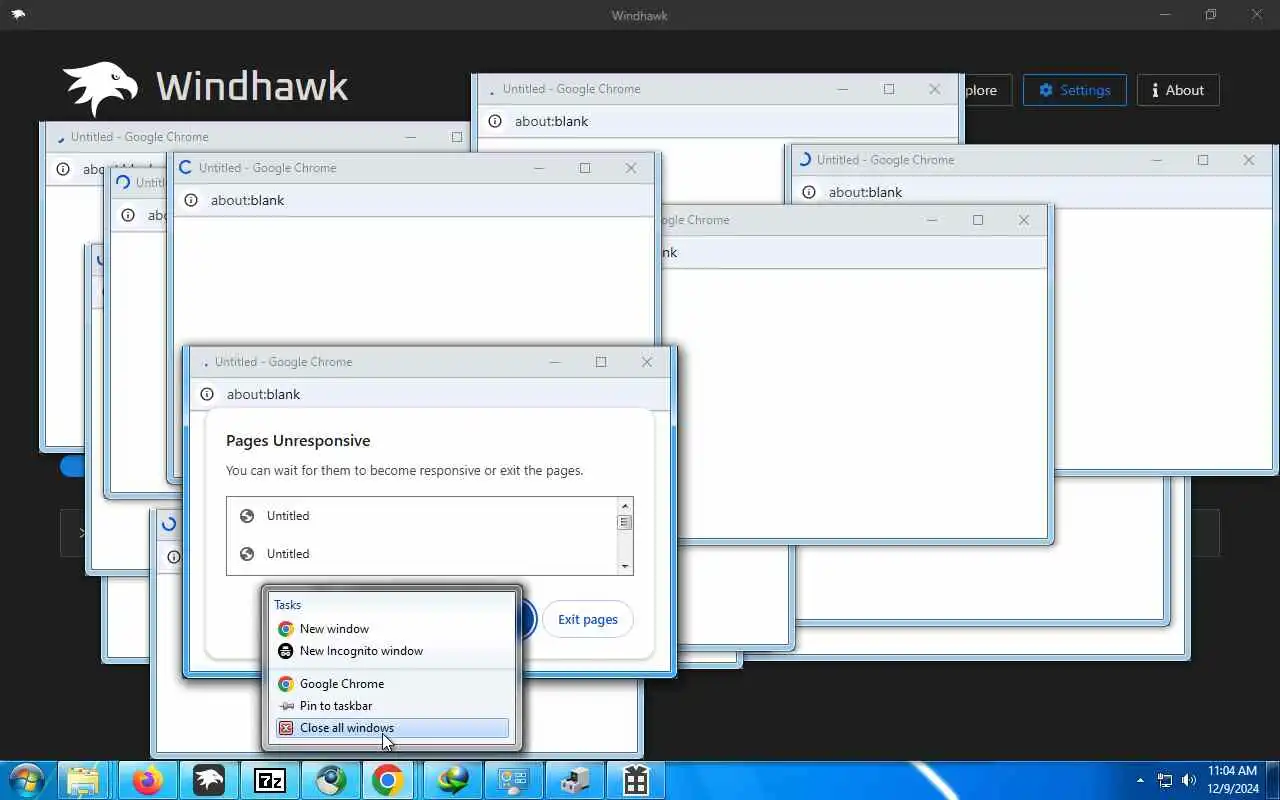Open the Windows Start menu
Image resolution: width=1280 pixels, height=800 pixels.
click(x=26, y=780)
